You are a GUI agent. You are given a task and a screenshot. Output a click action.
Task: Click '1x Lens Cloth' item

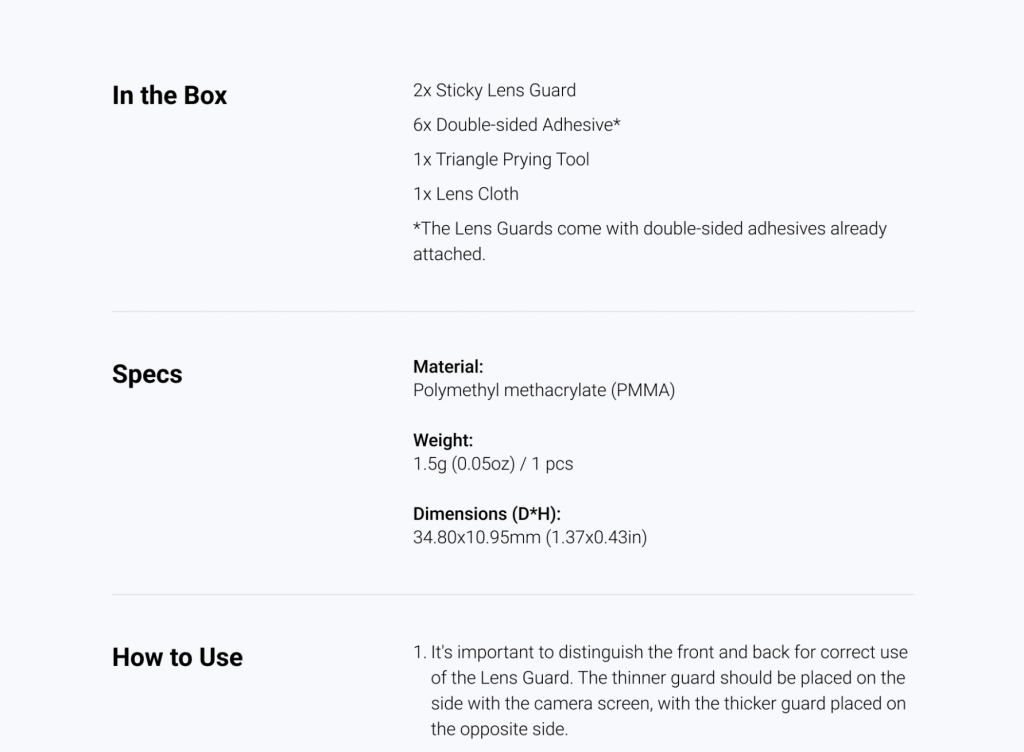click(x=466, y=194)
